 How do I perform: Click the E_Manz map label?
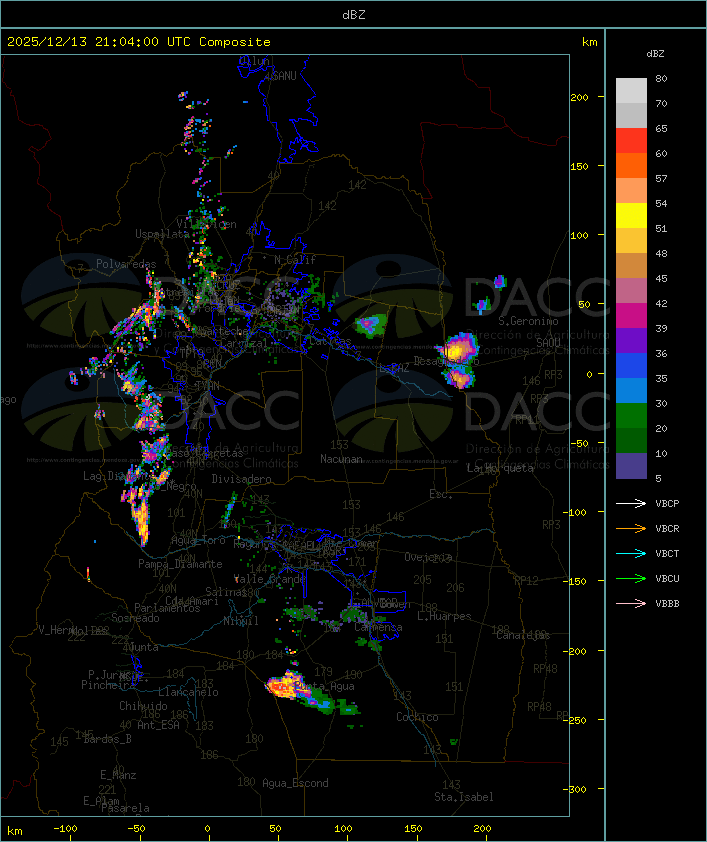118,775
